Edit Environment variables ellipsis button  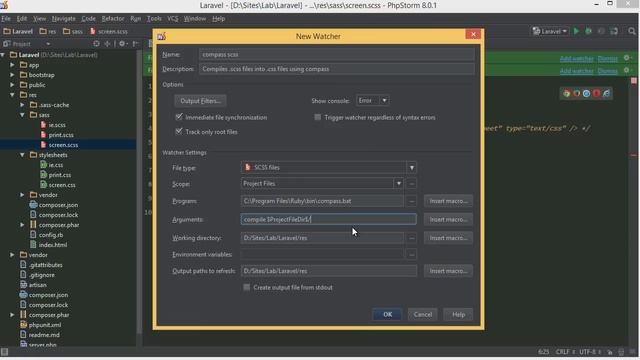click(x=411, y=255)
